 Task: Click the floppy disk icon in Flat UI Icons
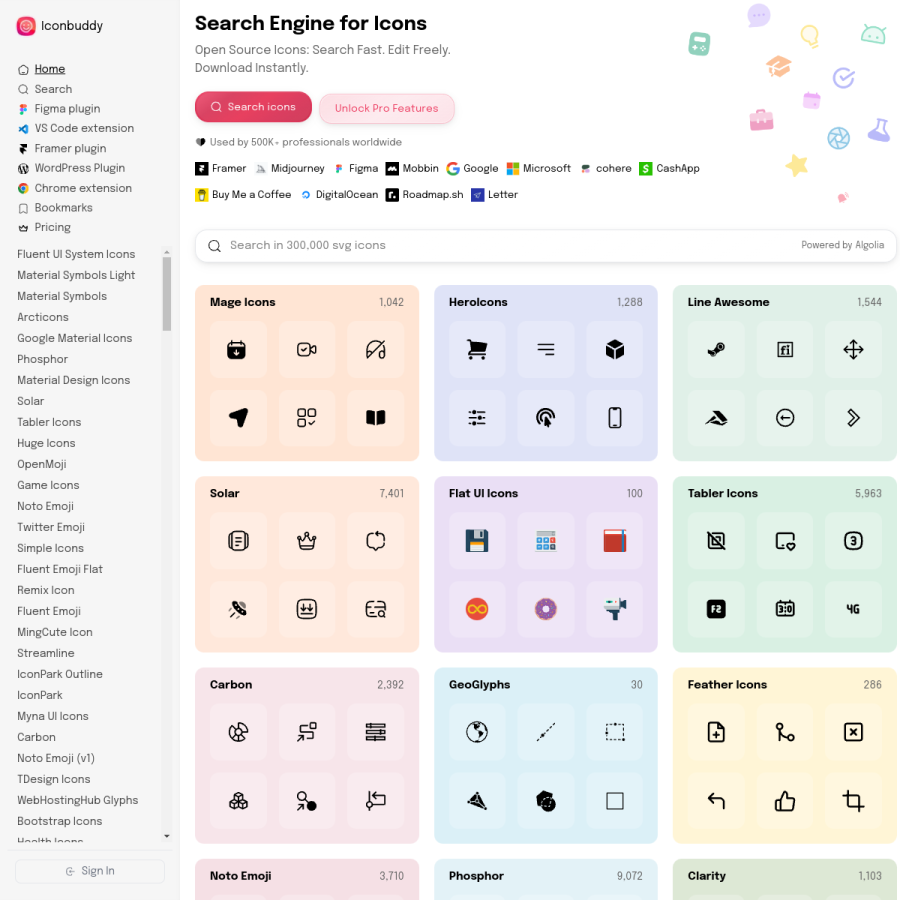click(x=477, y=541)
